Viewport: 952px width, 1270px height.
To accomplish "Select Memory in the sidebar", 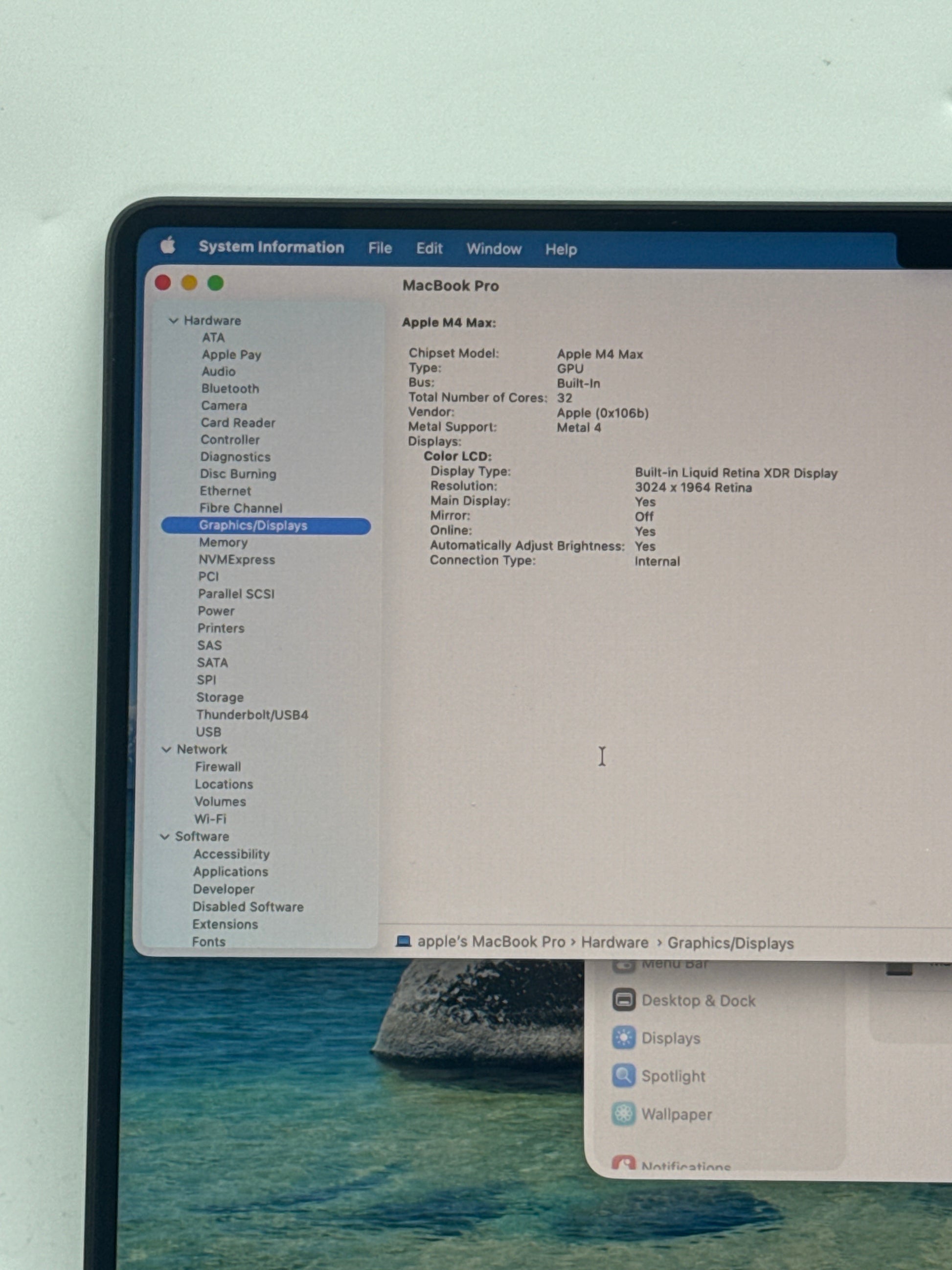I will click(223, 543).
